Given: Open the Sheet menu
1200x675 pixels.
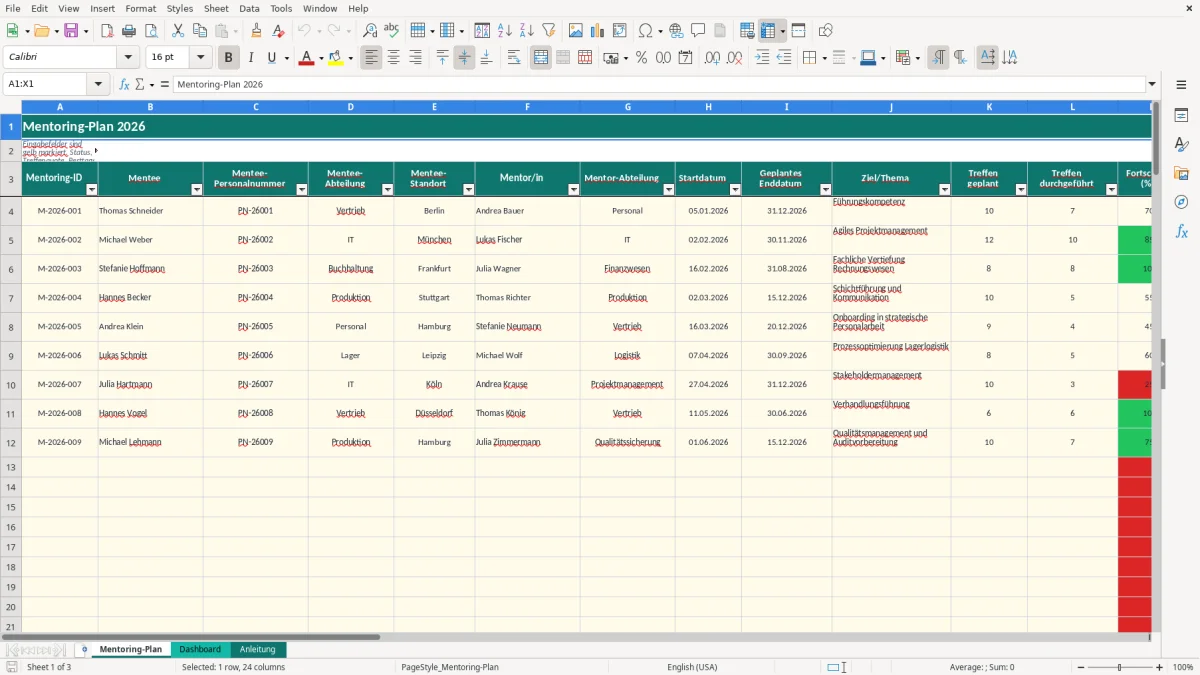Looking at the screenshot, I should pos(216,8).
